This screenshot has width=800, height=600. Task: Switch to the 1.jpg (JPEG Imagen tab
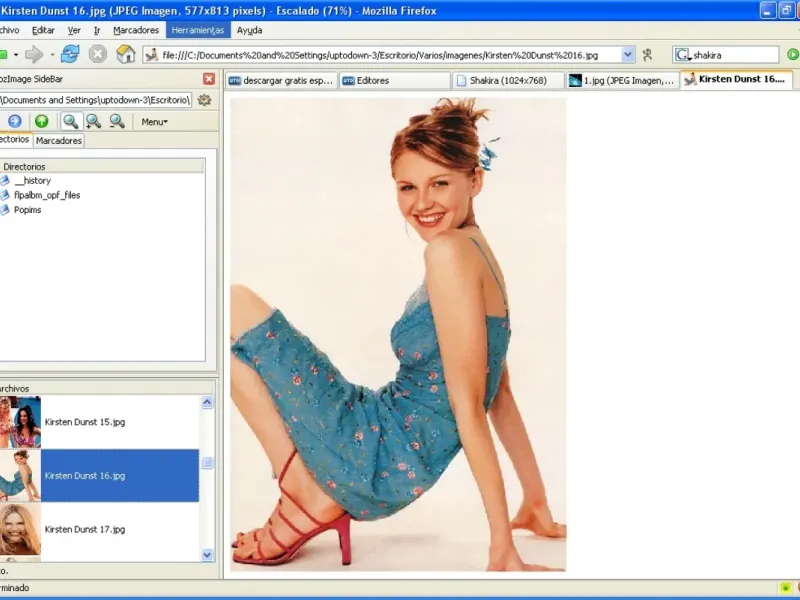(622, 81)
